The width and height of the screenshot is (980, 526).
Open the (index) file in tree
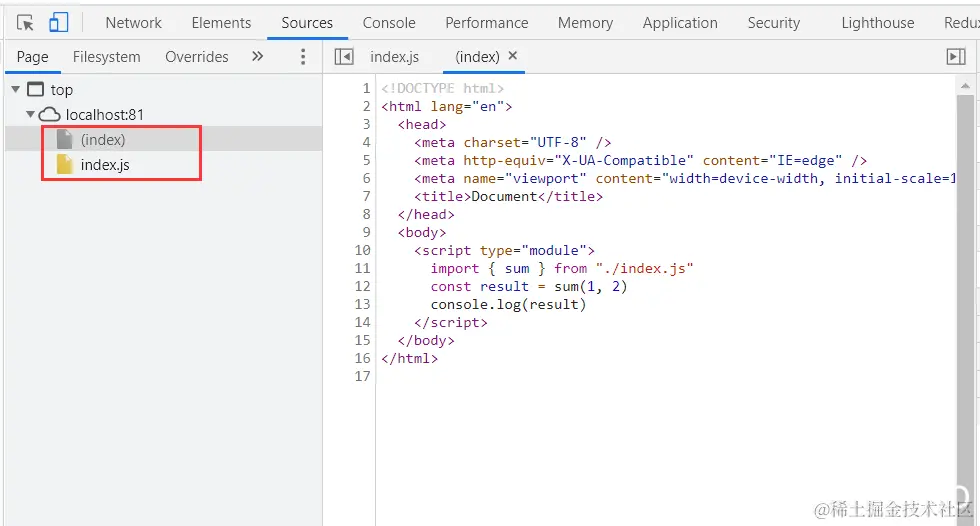pos(102,140)
